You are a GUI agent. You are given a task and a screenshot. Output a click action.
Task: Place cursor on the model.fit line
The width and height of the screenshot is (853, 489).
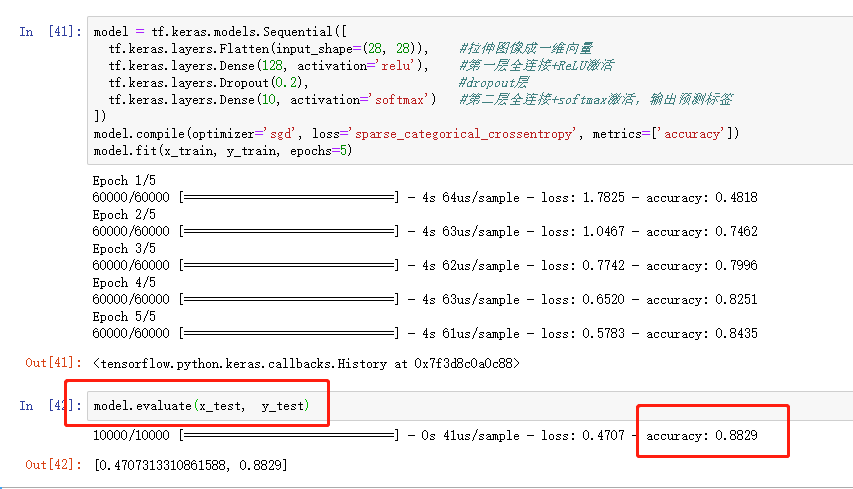[x=222, y=151]
